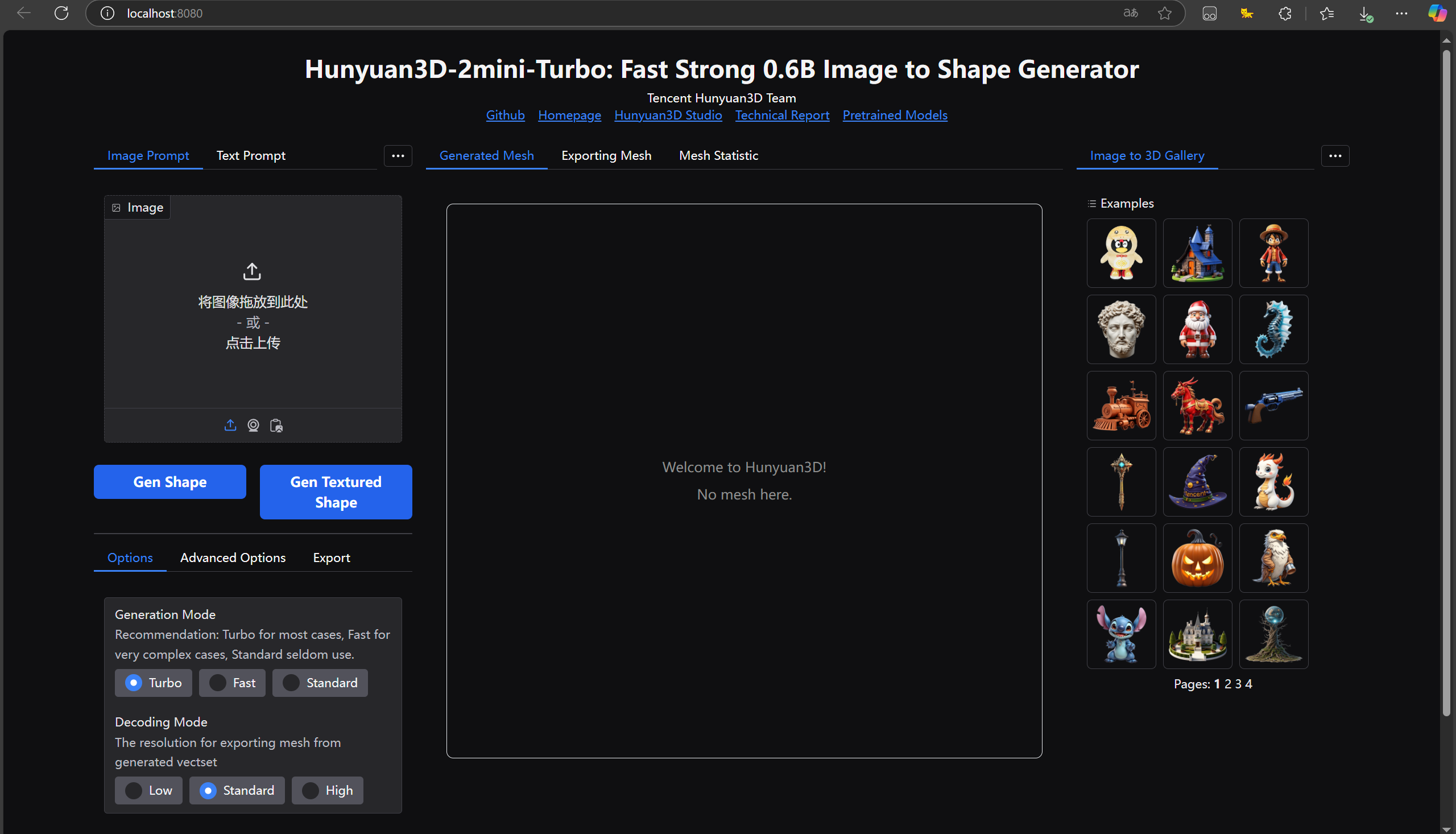Choose High decoding mode

[x=328, y=790]
